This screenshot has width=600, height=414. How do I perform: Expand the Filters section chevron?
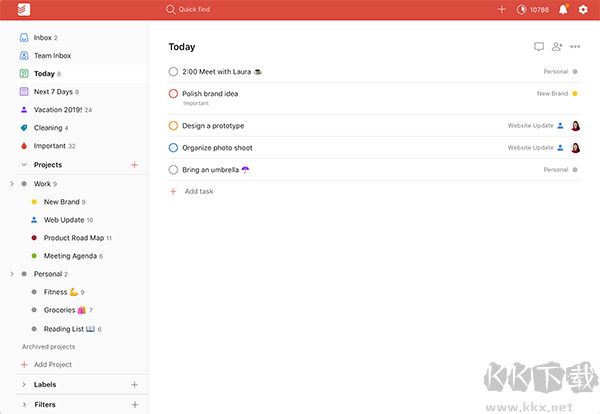pos(24,404)
